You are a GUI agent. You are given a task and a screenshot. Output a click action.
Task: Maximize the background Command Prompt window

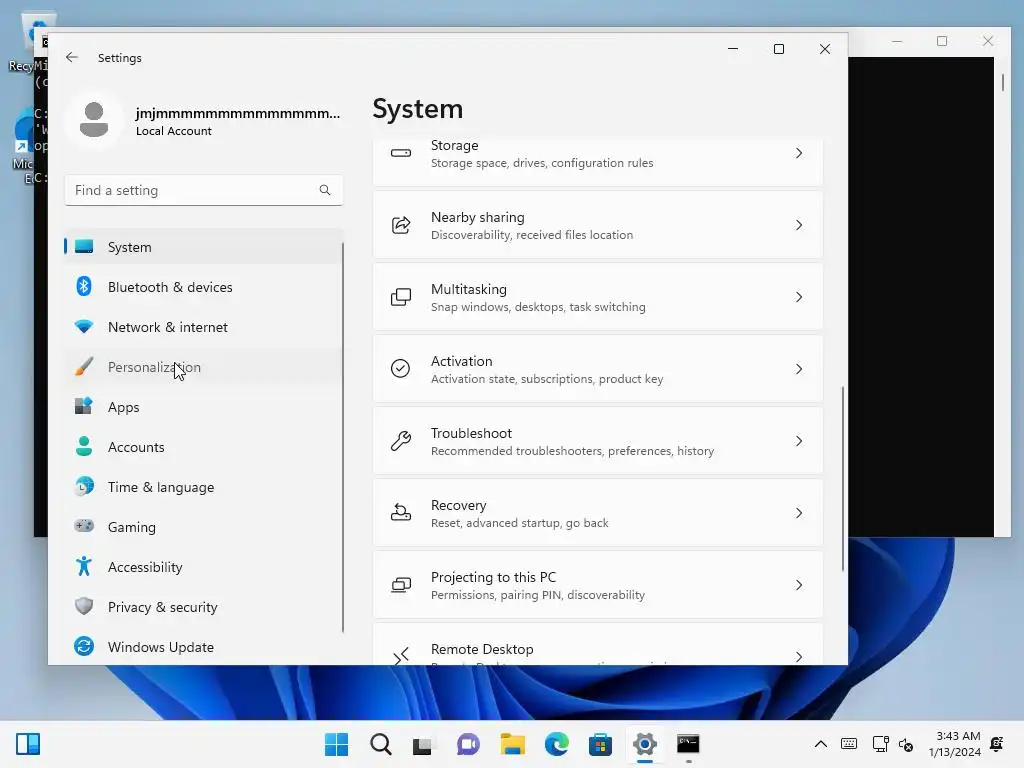click(942, 41)
